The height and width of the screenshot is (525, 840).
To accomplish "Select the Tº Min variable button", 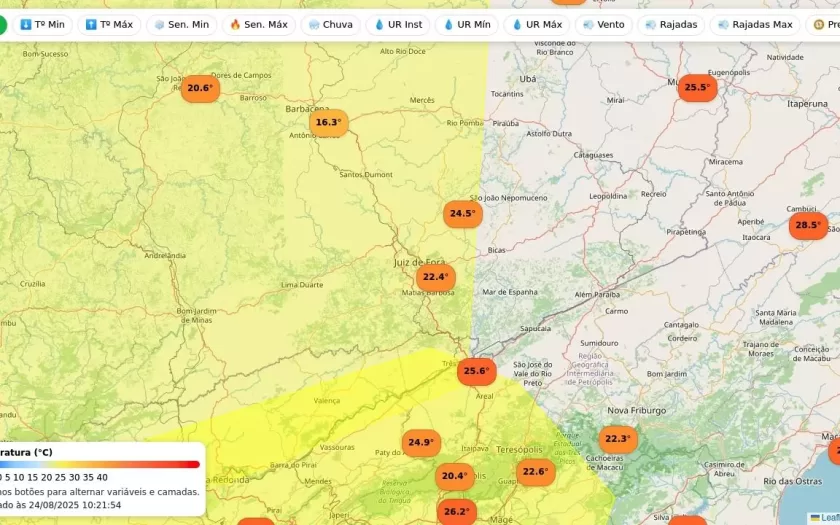I will coord(42,24).
